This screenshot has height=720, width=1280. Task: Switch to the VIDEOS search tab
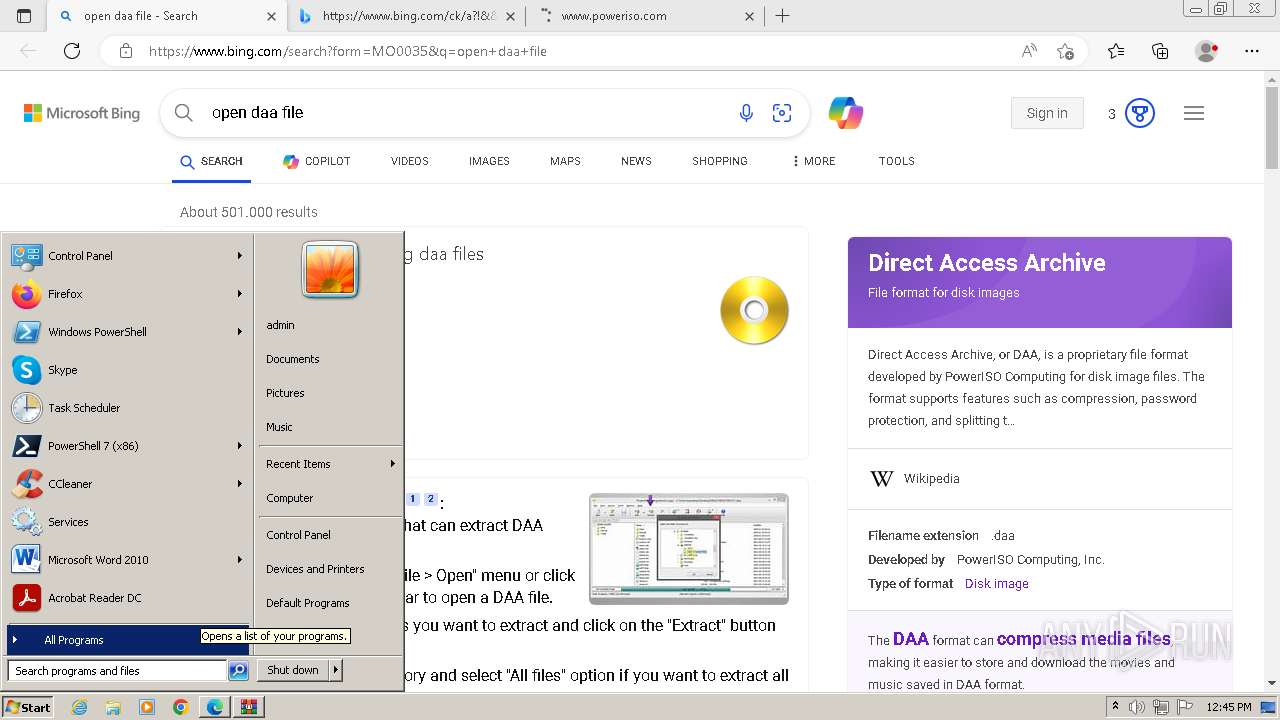pyautogui.click(x=410, y=161)
